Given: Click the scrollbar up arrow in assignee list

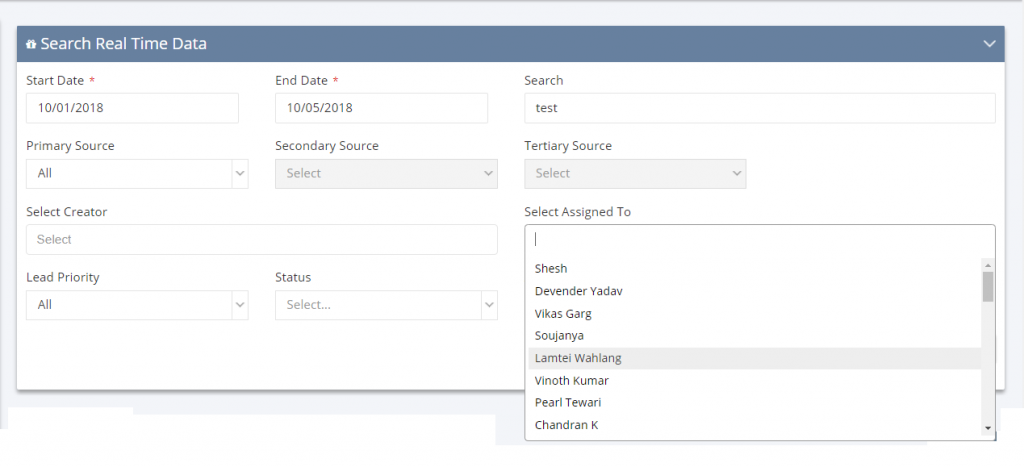Looking at the screenshot, I should [987, 265].
